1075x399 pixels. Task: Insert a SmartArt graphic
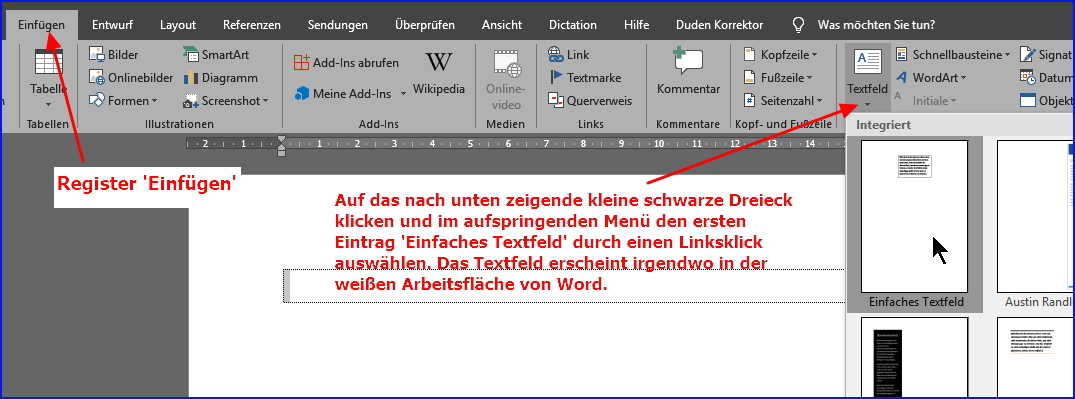pyautogui.click(x=216, y=55)
